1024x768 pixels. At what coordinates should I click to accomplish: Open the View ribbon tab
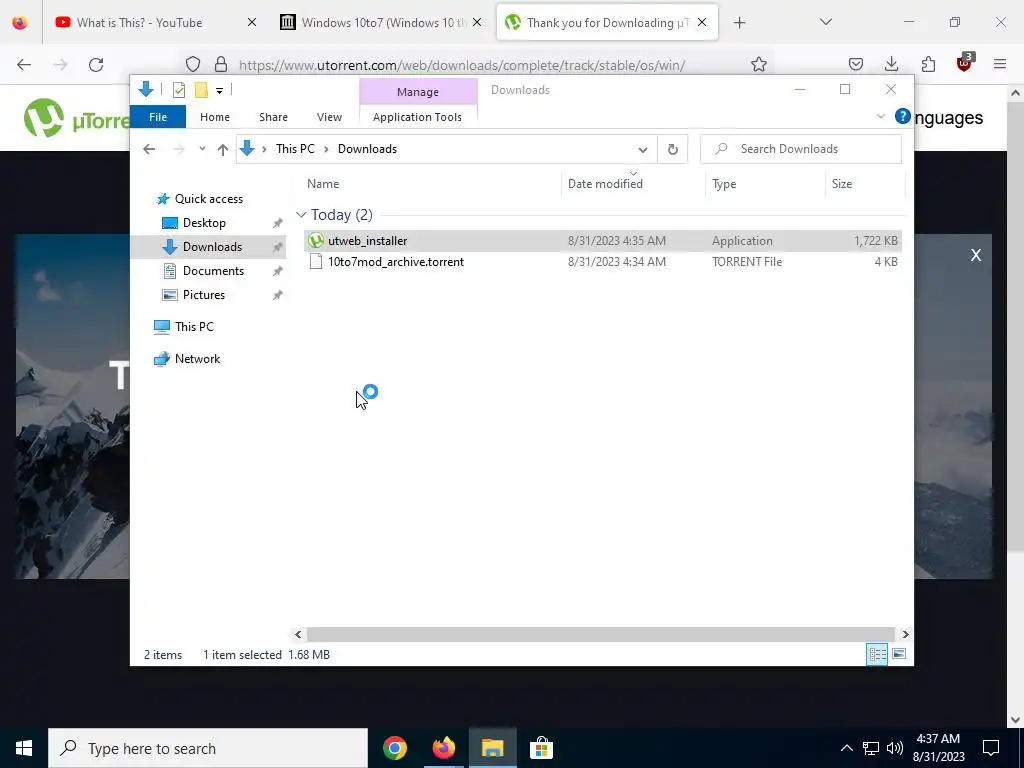(329, 117)
